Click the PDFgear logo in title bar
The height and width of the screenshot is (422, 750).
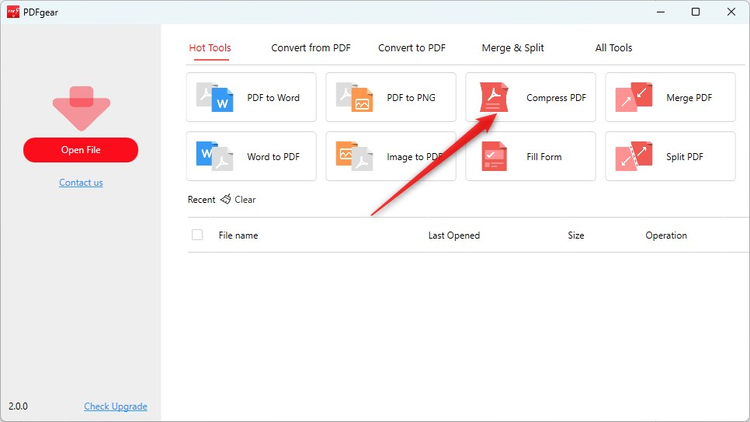coord(13,12)
